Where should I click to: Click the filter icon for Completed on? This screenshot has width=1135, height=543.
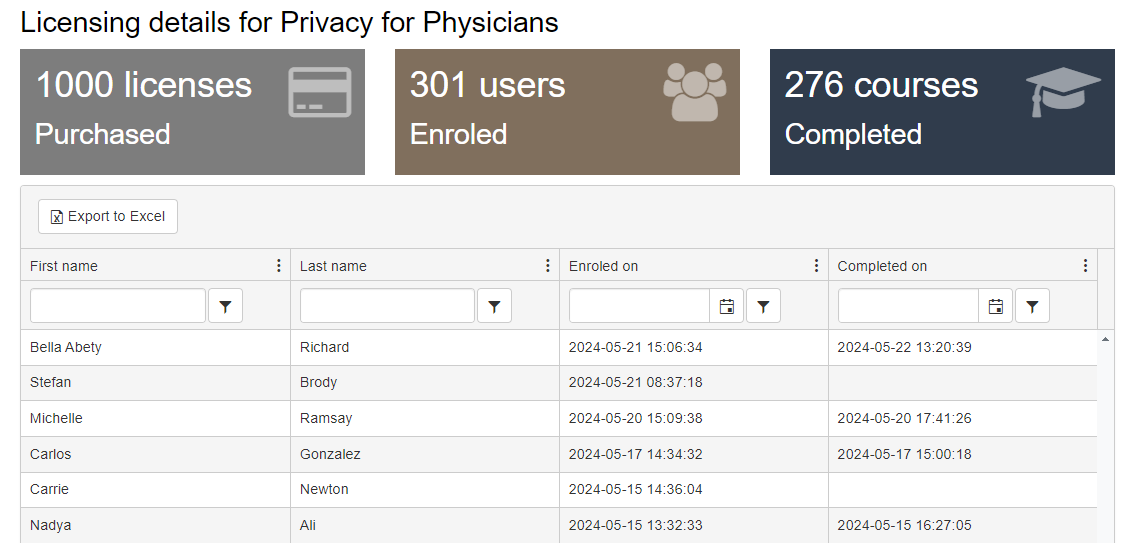tap(1032, 307)
